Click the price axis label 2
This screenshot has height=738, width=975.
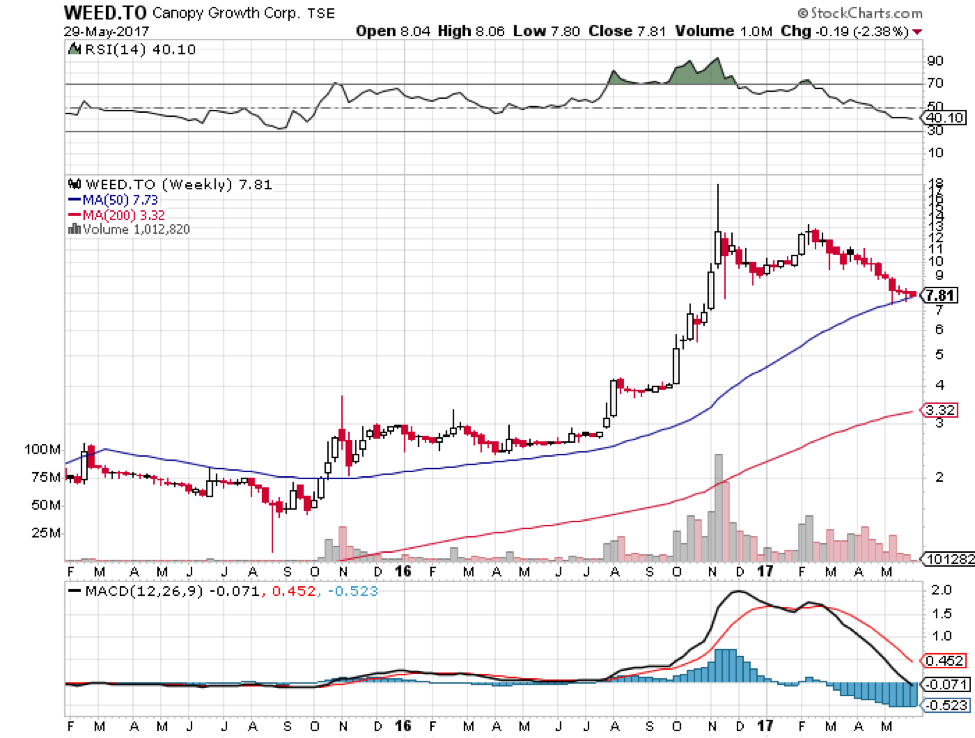(x=940, y=477)
